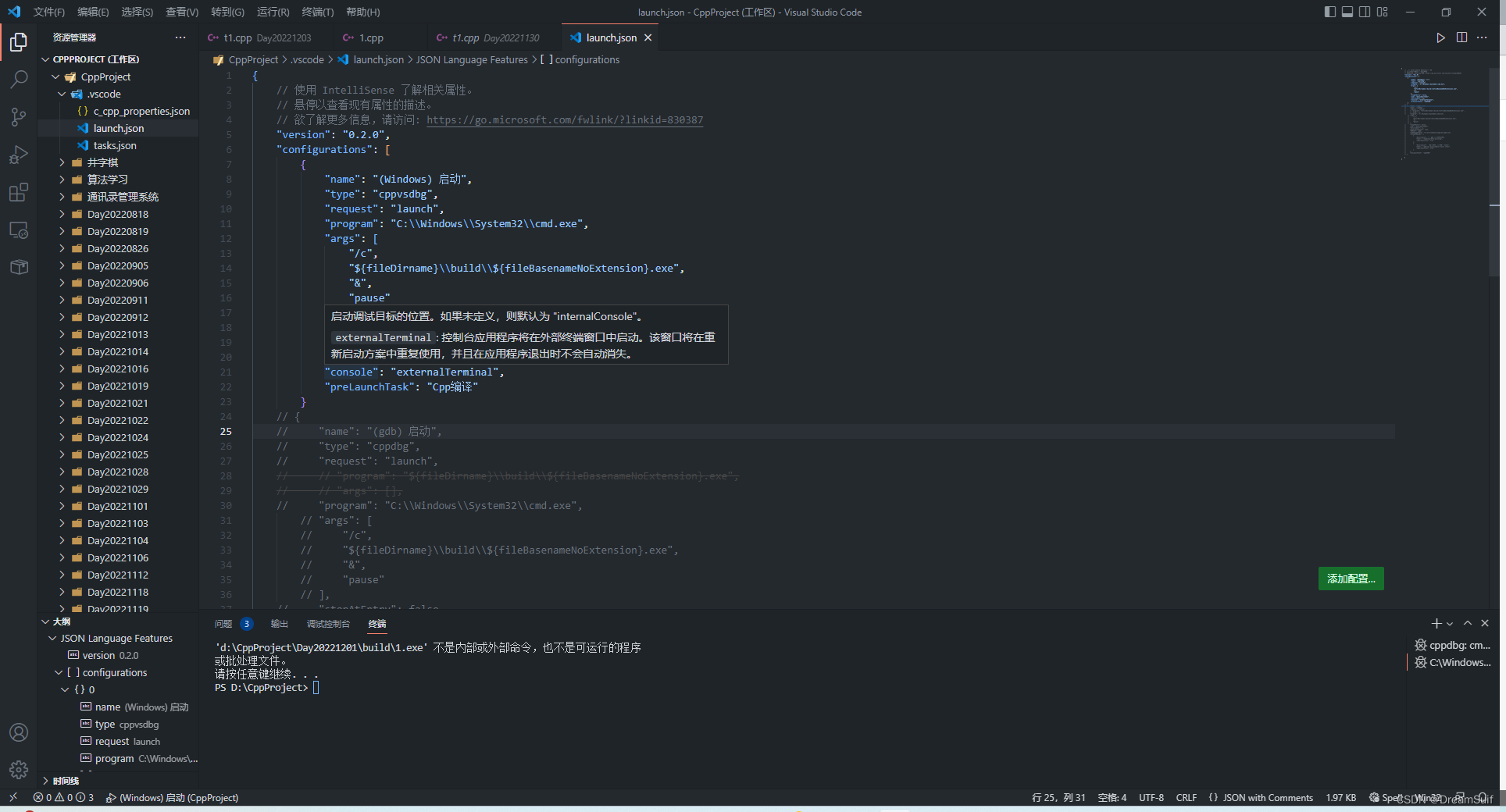
Task: Run the file with the play icon
Action: (x=1440, y=37)
